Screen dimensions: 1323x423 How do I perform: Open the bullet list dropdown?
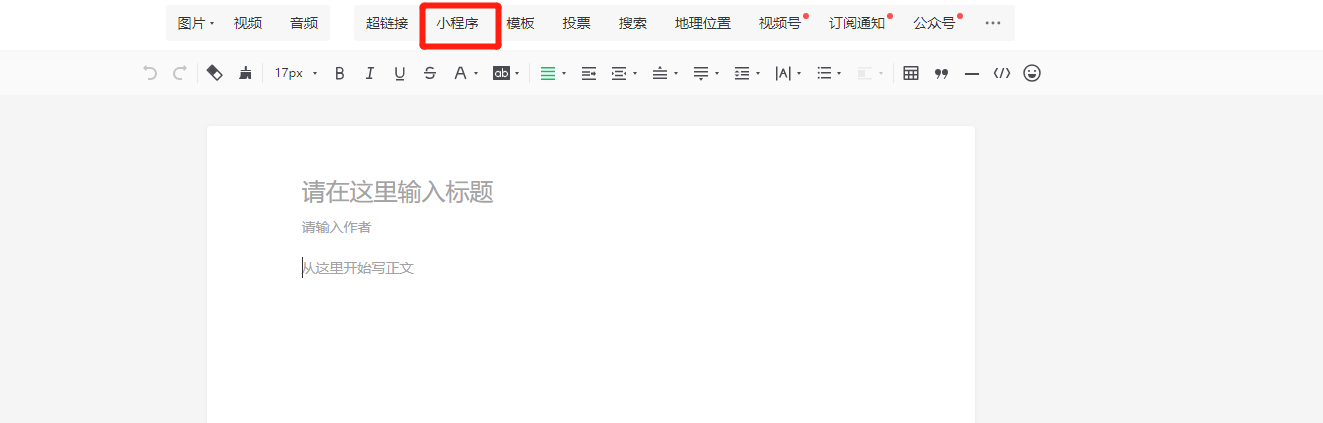(x=829, y=73)
